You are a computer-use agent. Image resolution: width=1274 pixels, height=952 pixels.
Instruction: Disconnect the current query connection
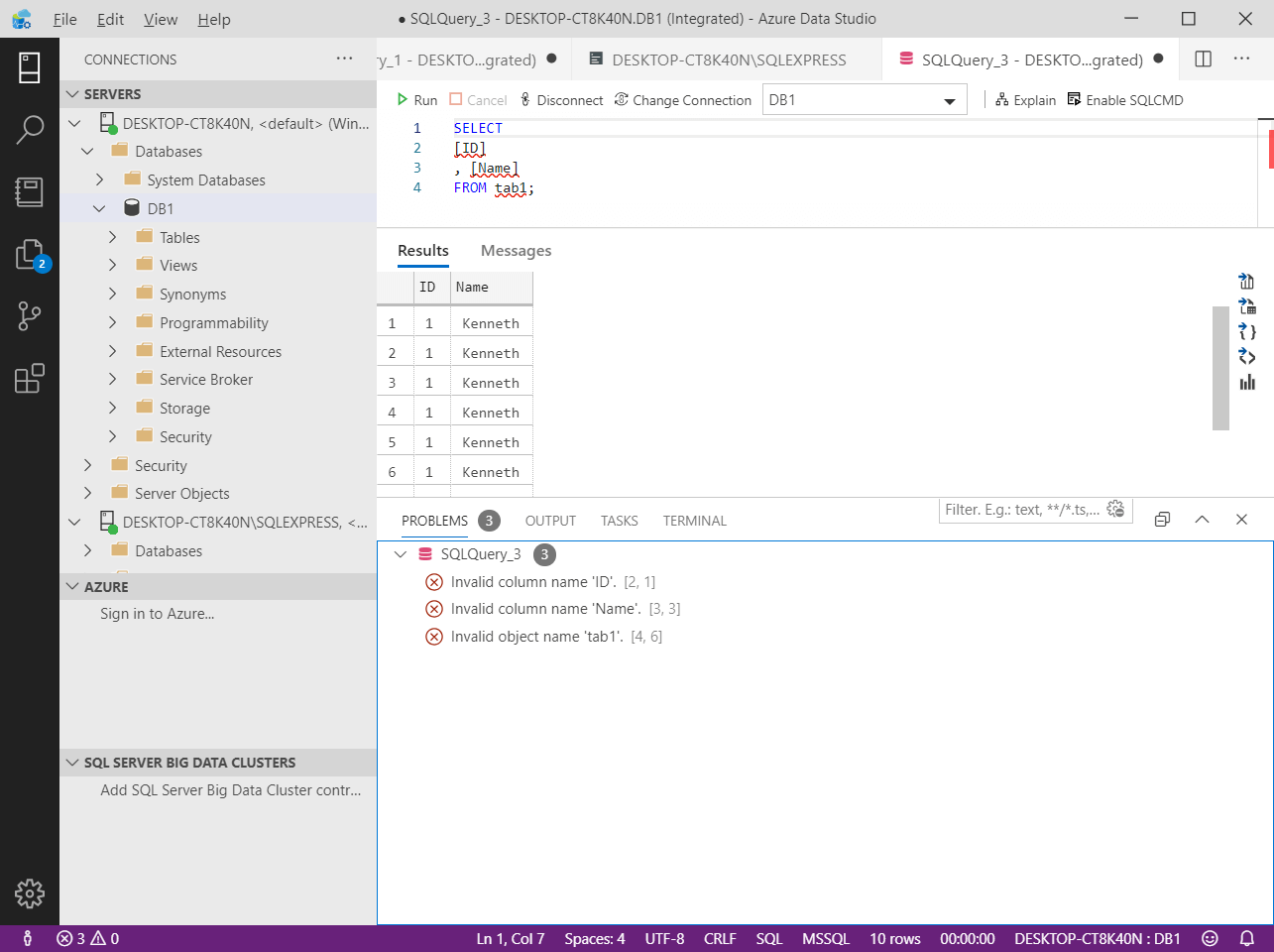(x=561, y=100)
